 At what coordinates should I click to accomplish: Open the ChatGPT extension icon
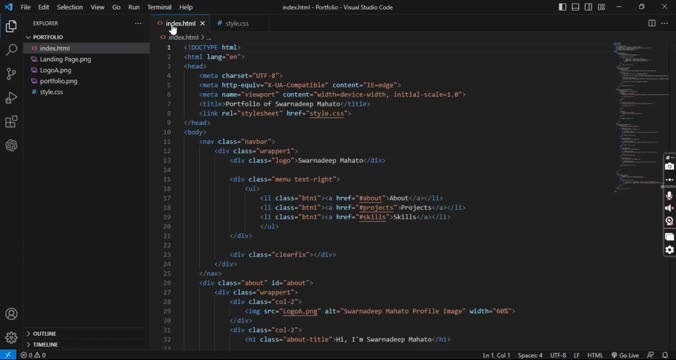click(x=11, y=145)
